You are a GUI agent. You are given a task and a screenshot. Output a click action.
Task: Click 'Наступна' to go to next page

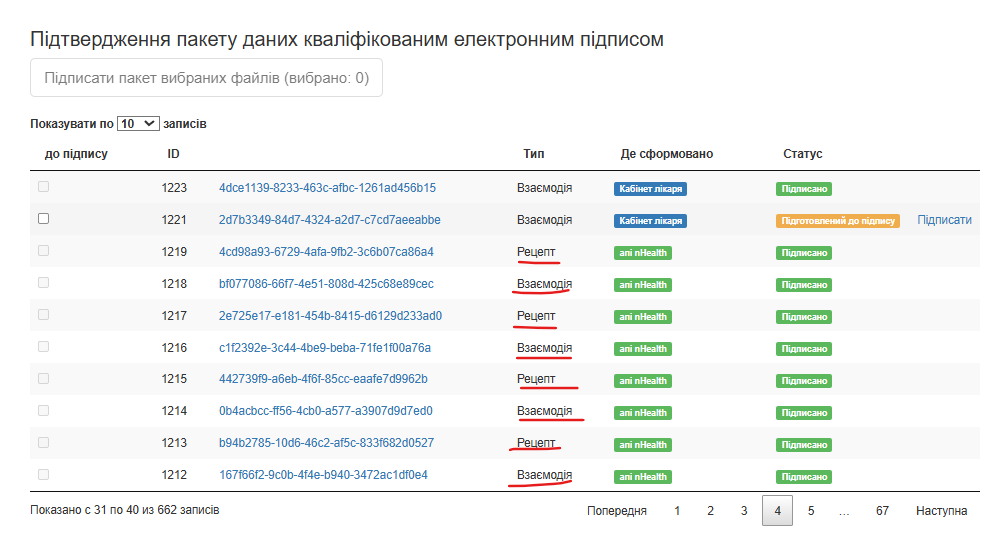(941, 511)
